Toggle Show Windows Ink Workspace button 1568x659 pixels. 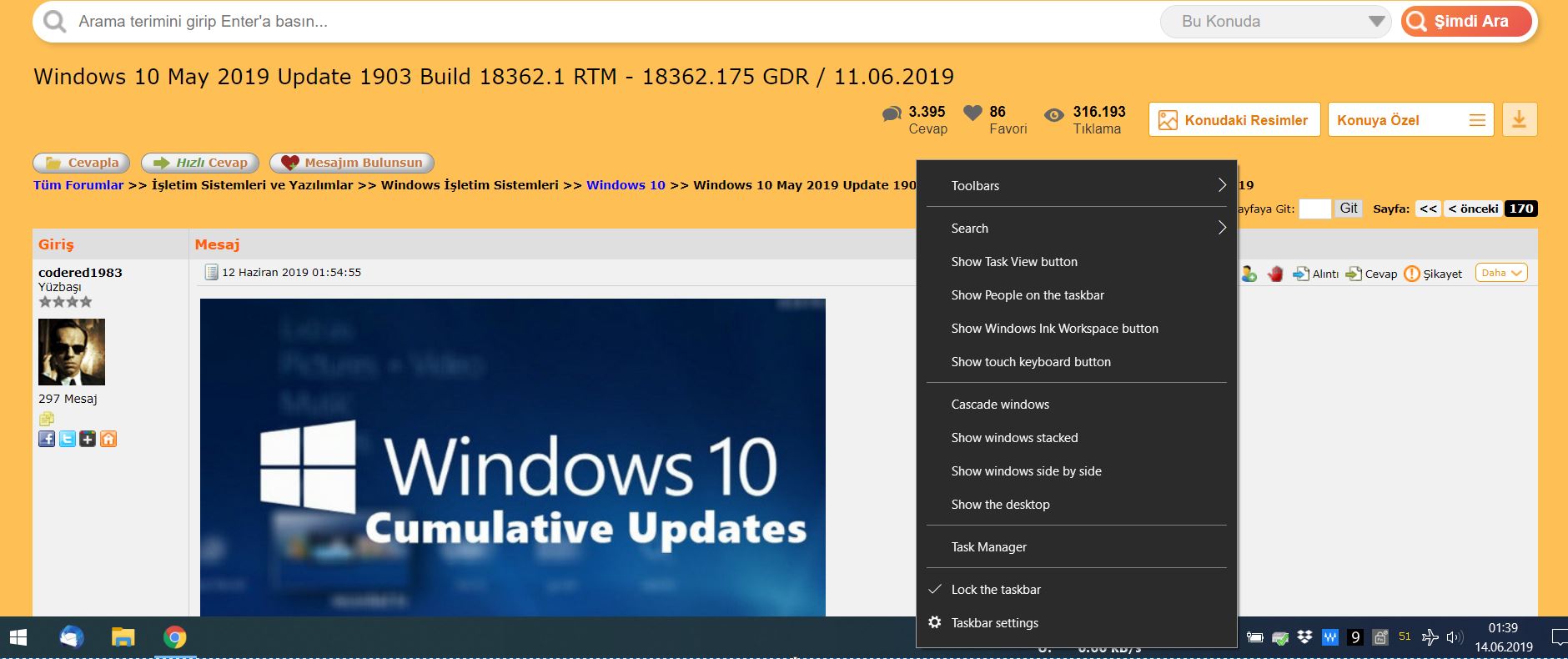coord(1076,329)
